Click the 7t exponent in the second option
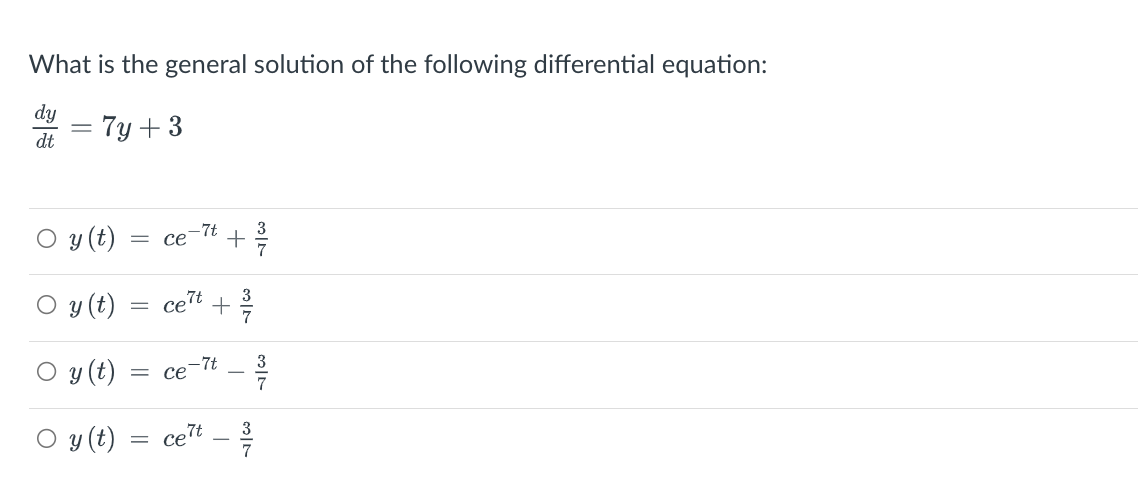This screenshot has width=1138, height=494. click(x=194, y=297)
